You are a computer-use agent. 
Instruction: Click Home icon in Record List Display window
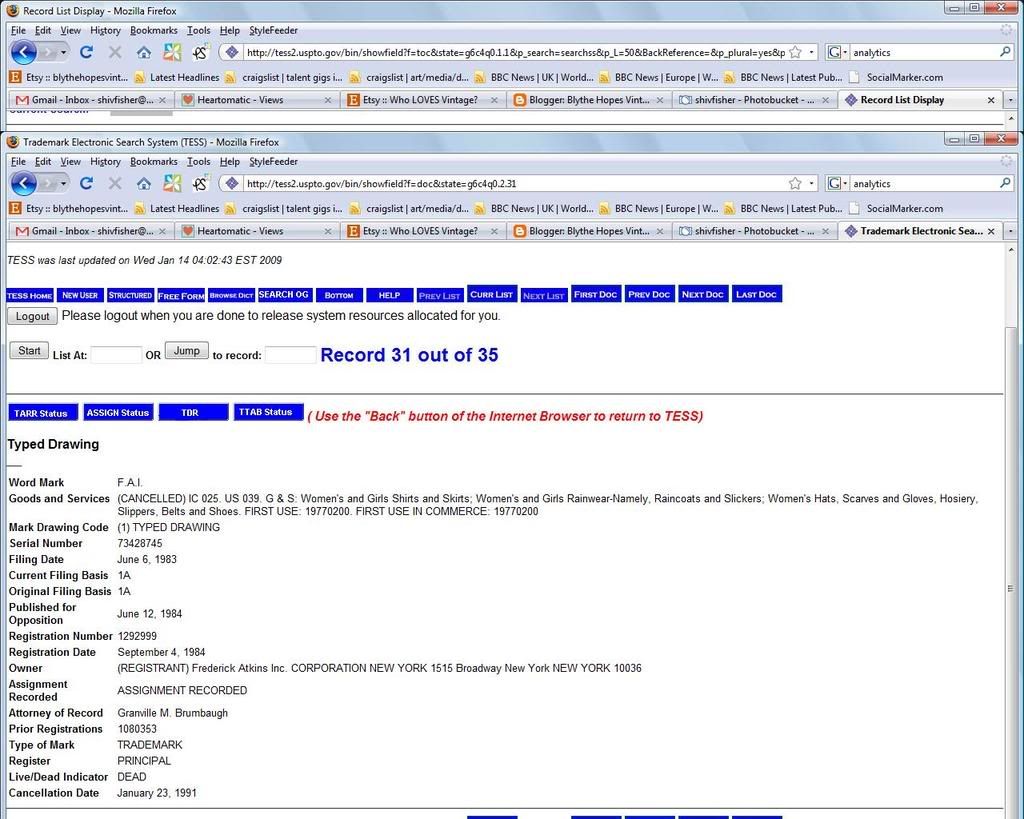(144, 52)
